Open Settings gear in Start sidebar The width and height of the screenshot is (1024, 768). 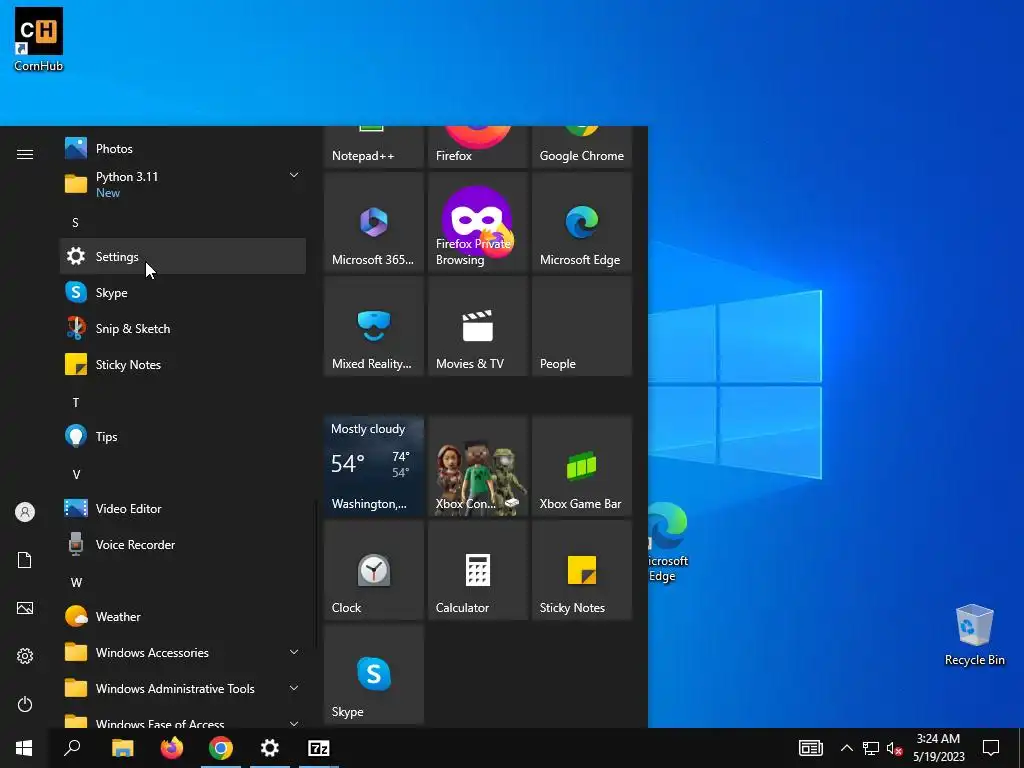[25, 656]
